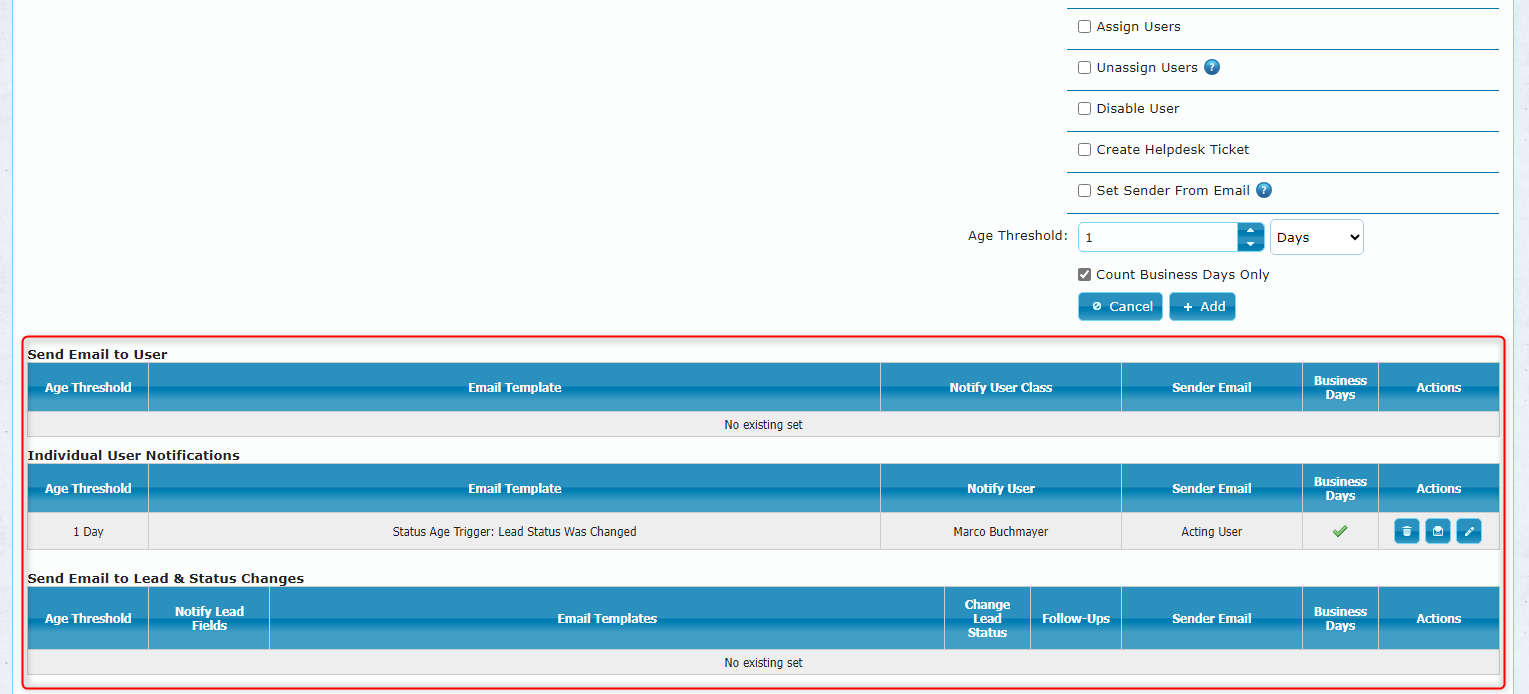The height and width of the screenshot is (694, 1529).
Task: Click the envelope icon in Actions column
Action: 1437,532
